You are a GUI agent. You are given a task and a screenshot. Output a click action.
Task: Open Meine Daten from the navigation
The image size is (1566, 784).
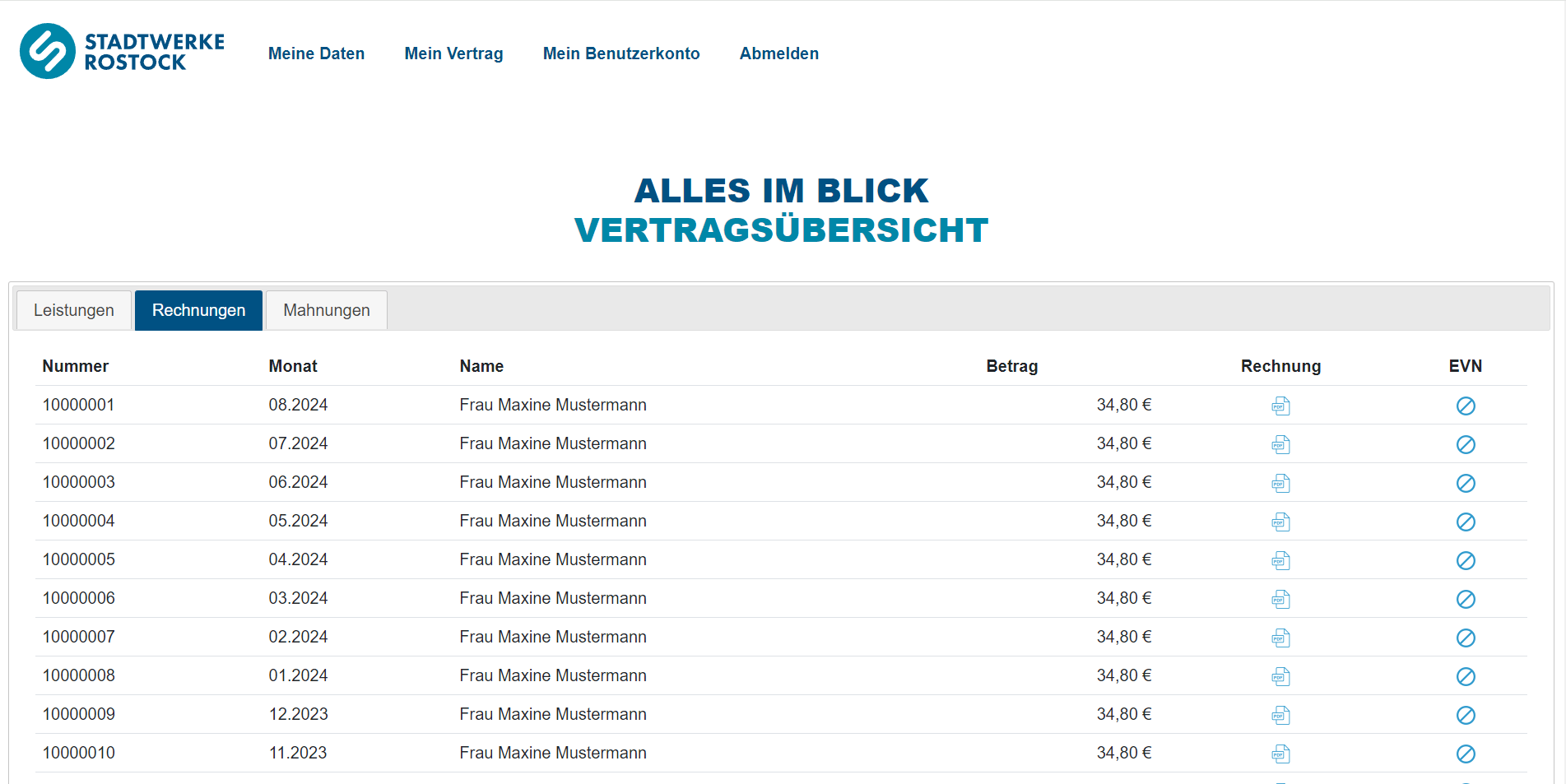coord(316,53)
